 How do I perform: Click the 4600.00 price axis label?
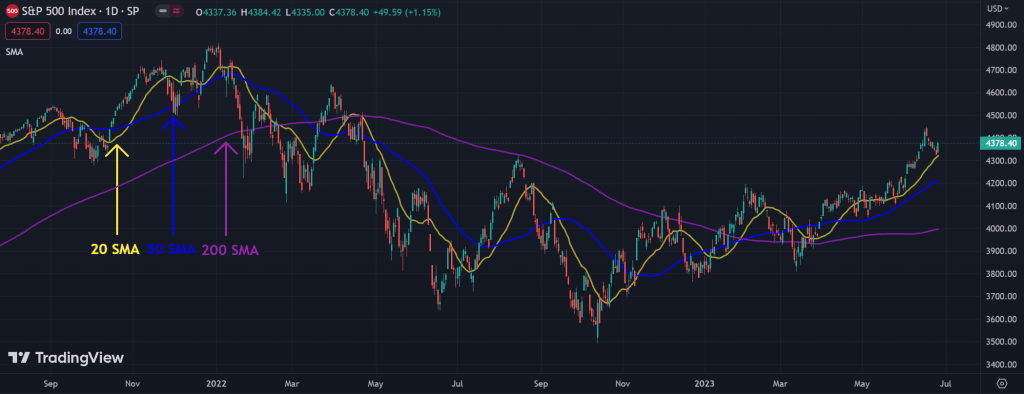point(1000,93)
